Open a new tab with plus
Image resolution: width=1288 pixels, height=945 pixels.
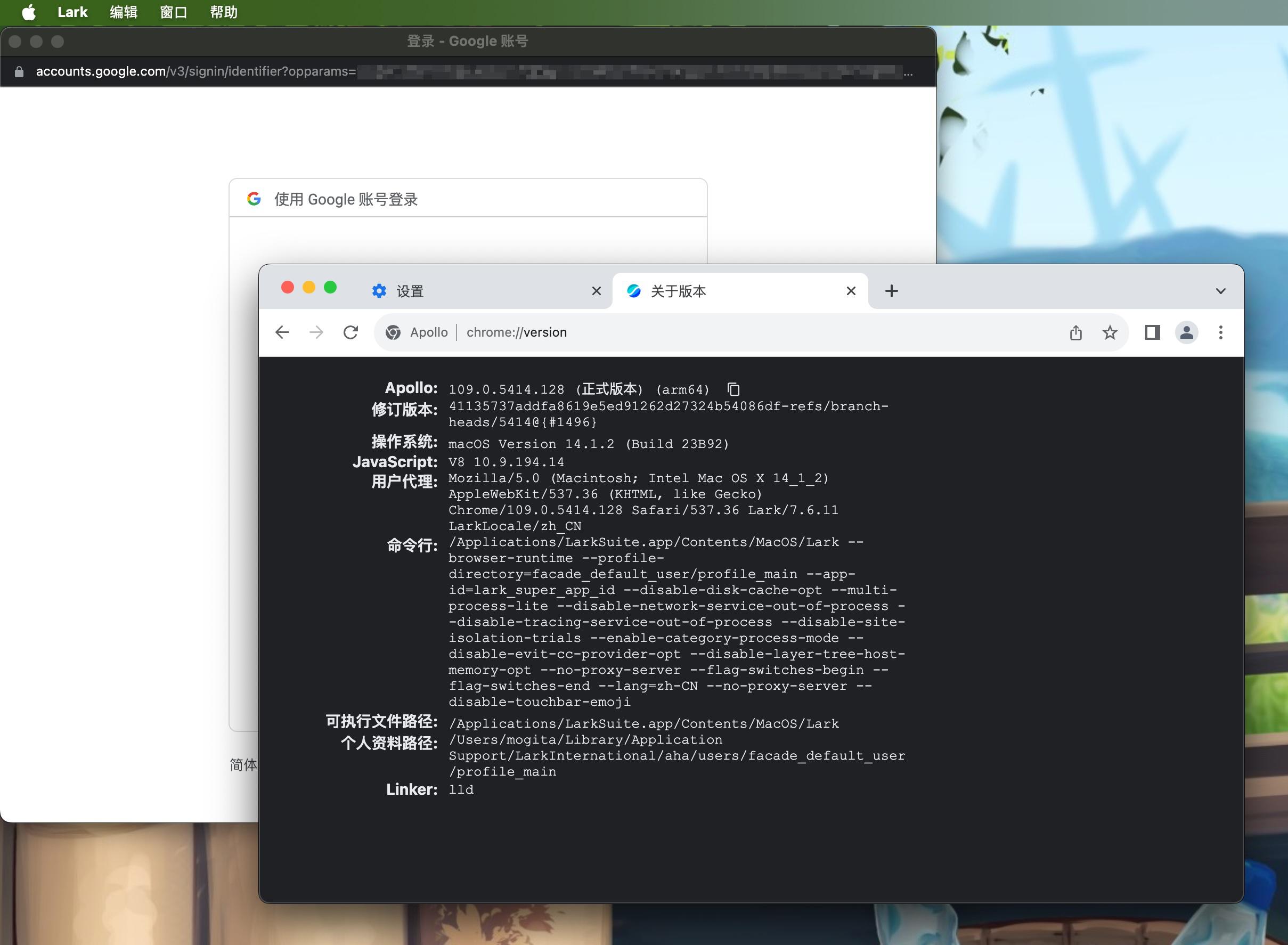[x=891, y=291]
